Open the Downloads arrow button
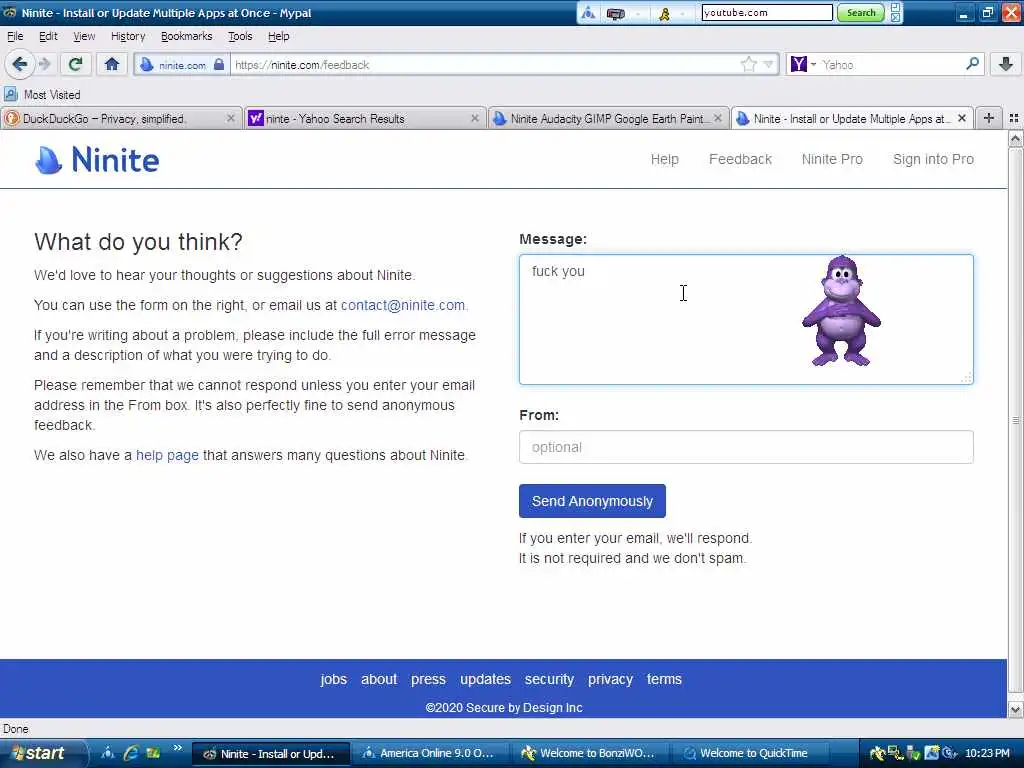This screenshot has width=1024, height=768. tap(1006, 64)
